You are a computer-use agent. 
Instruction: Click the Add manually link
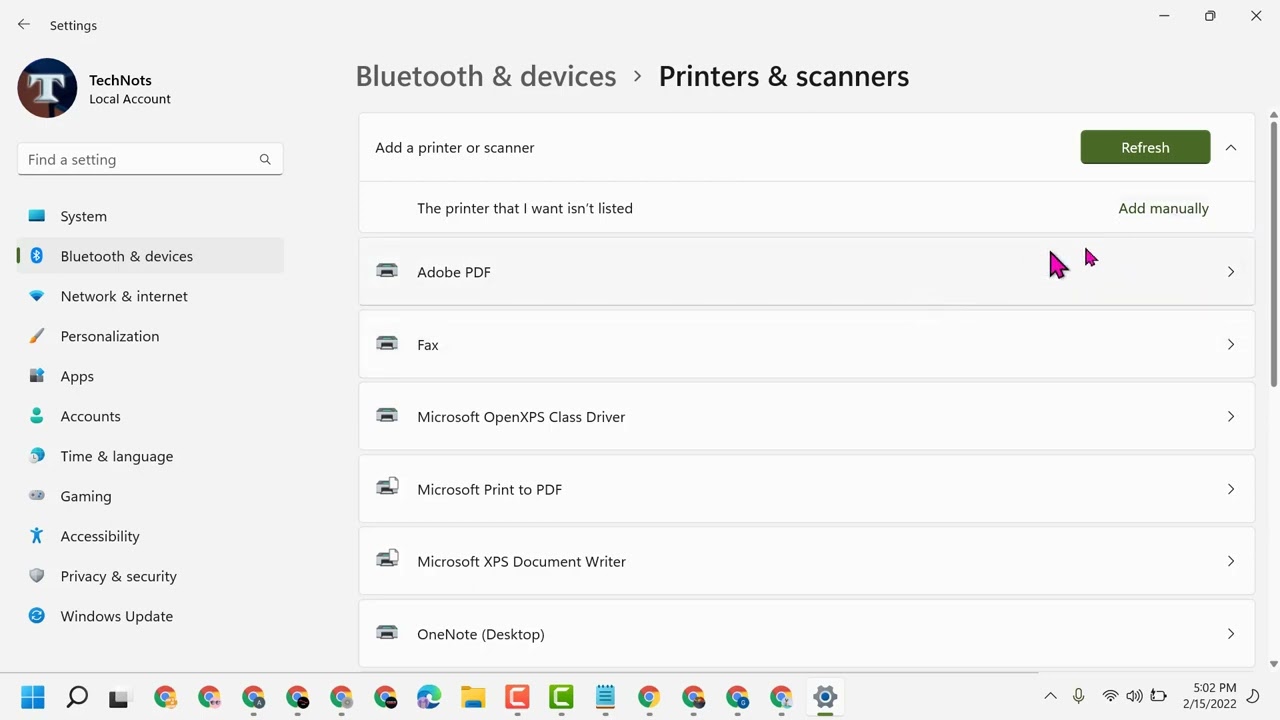click(1163, 208)
